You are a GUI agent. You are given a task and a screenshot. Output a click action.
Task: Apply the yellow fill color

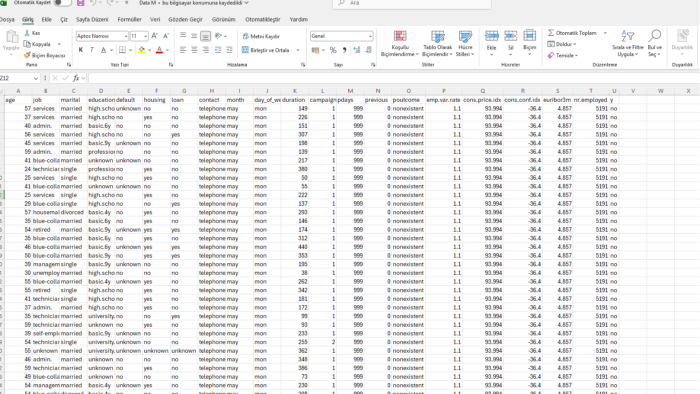tap(142, 50)
